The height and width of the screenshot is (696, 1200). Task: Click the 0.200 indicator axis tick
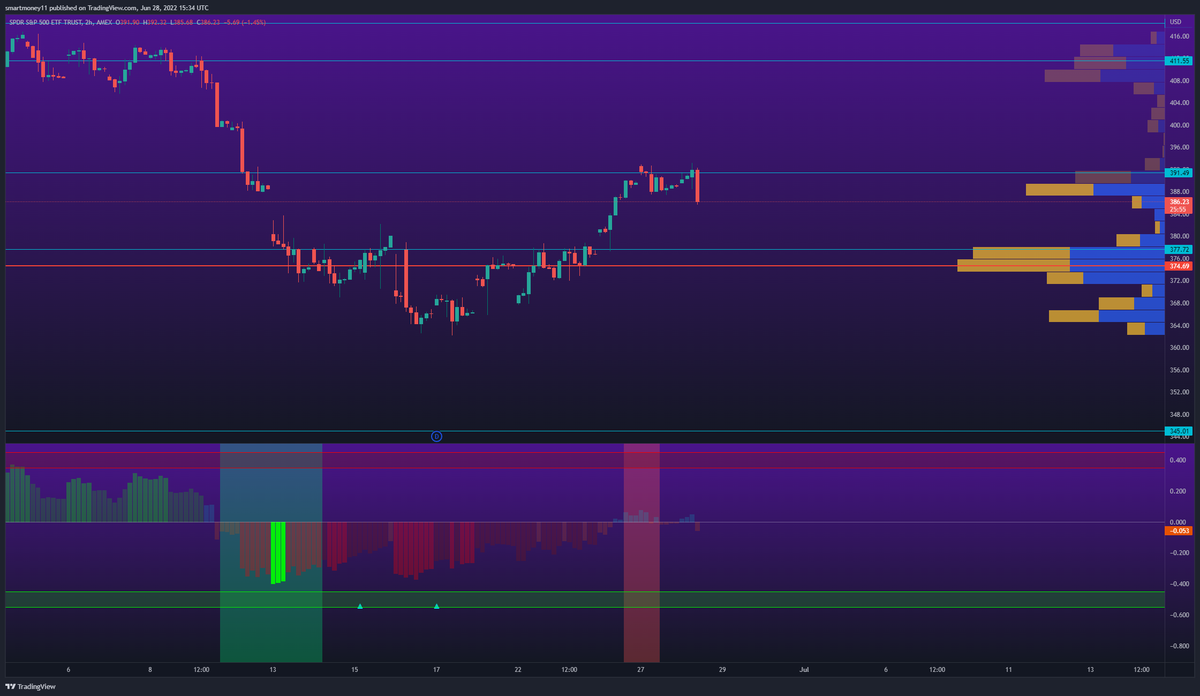(x=1179, y=491)
